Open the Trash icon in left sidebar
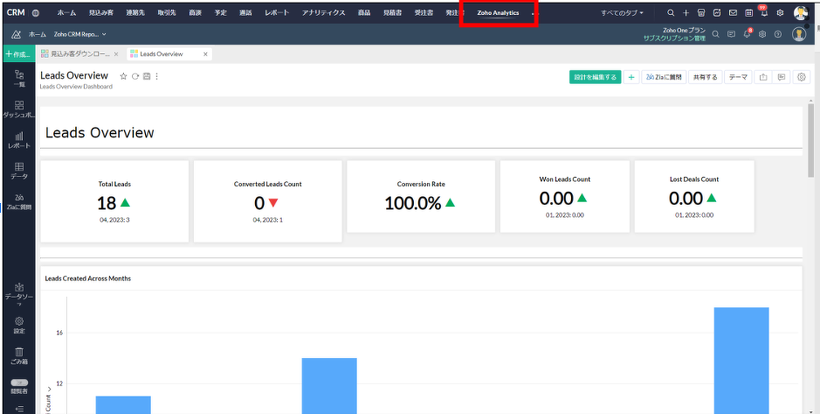The height and width of the screenshot is (414, 820). pyautogui.click(x=19, y=354)
